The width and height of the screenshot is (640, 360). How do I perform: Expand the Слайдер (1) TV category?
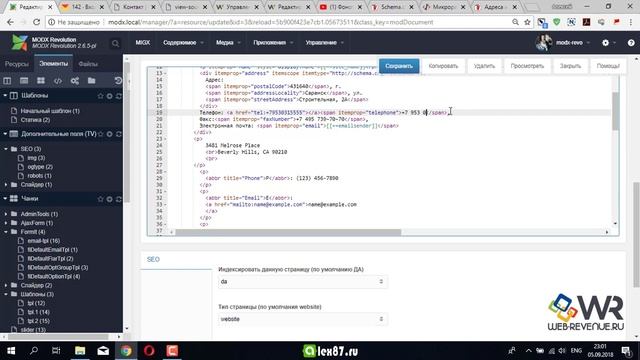pyautogui.click(x=6, y=184)
